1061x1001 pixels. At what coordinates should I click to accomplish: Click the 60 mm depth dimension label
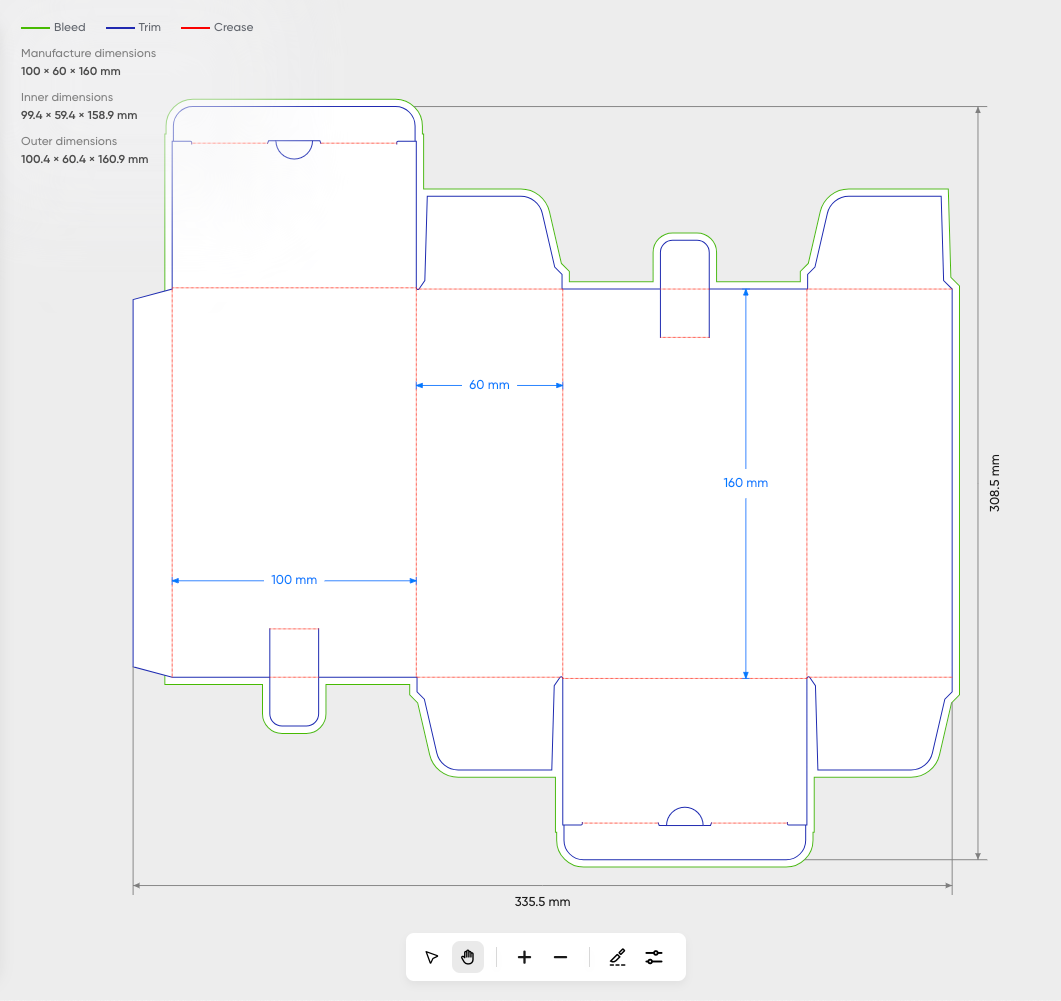pyautogui.click(x=489, y=385)
